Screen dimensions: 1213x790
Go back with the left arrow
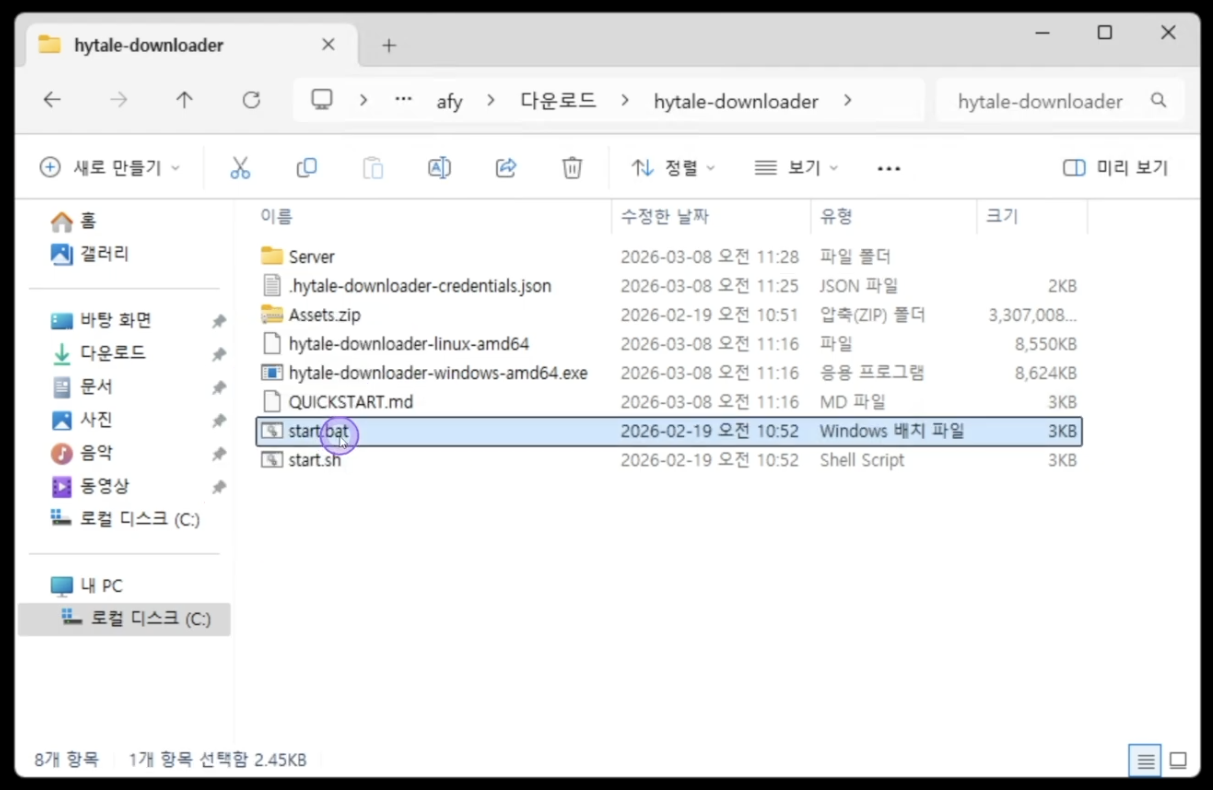point(52,100)
